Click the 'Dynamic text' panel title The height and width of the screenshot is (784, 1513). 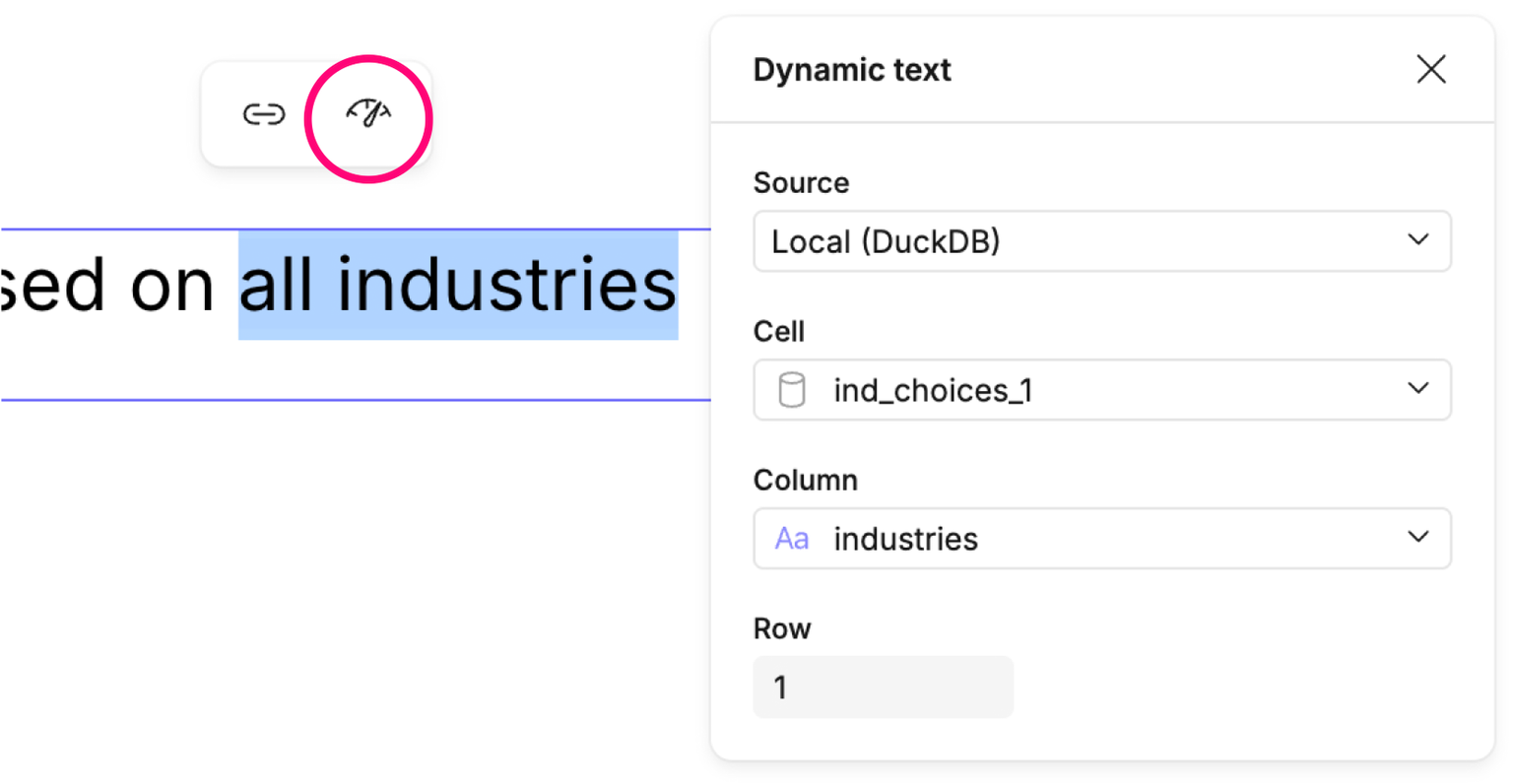(852, 70)
